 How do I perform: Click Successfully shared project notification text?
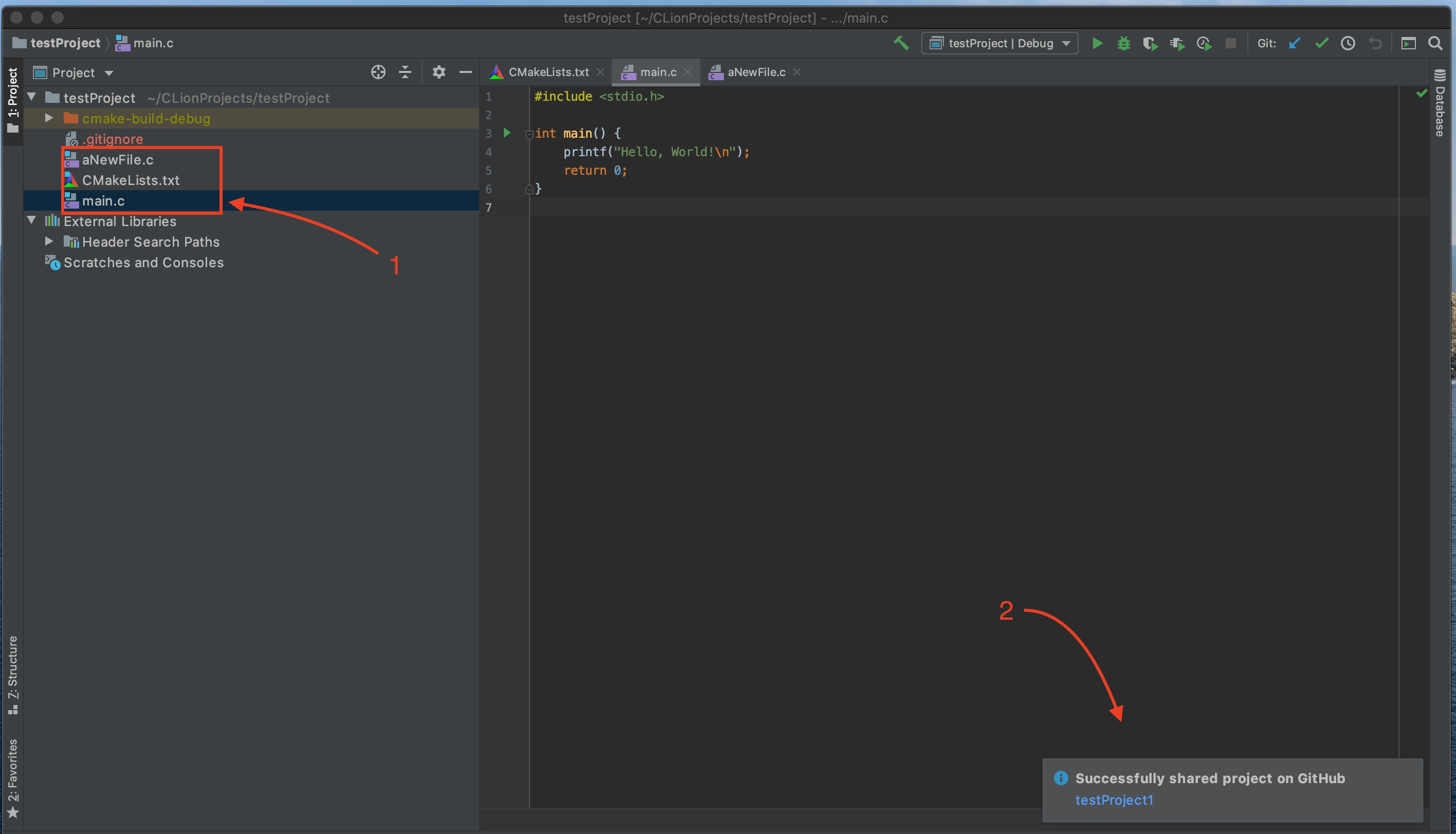click(1210, 778)
